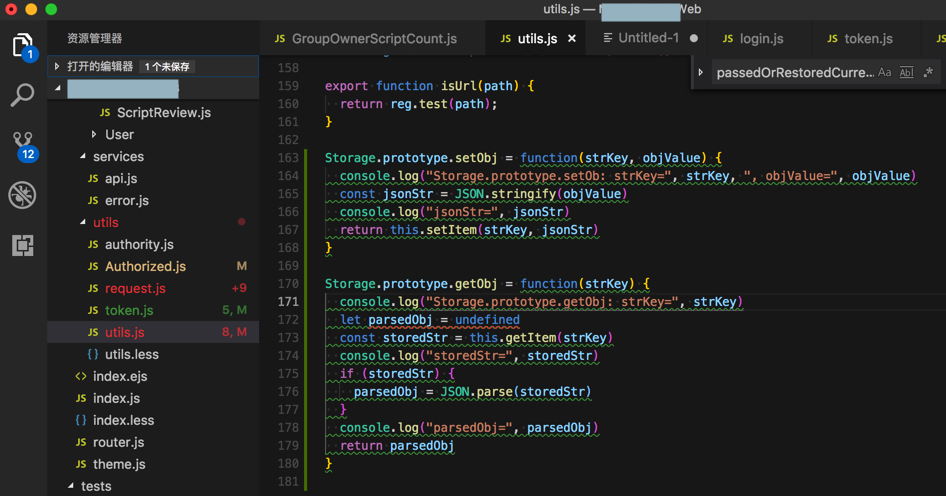This screenshot has height=496, width=946.
Task: Expand the 打开的编辑器 section
Action: 100,66
